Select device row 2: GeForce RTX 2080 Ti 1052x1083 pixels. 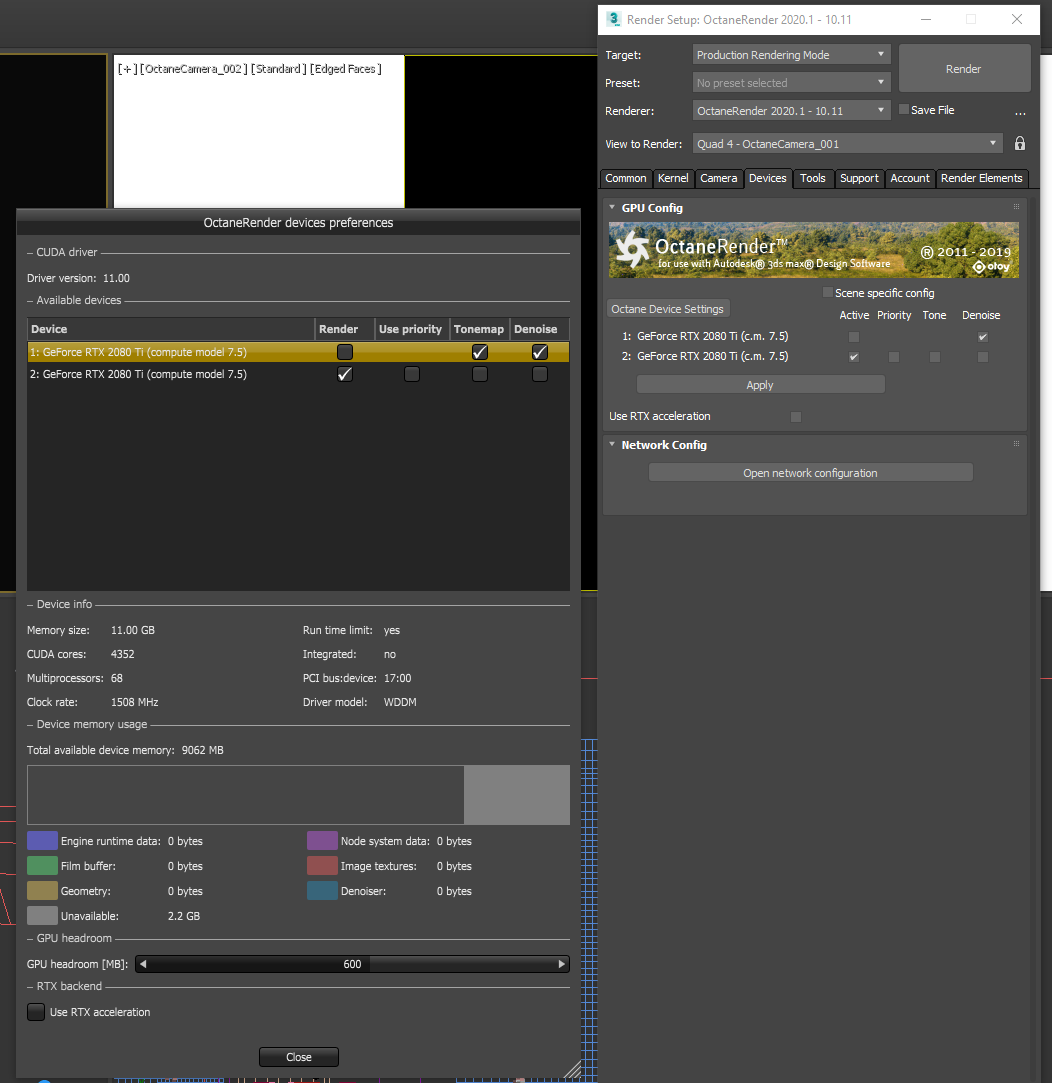(298, 374)
